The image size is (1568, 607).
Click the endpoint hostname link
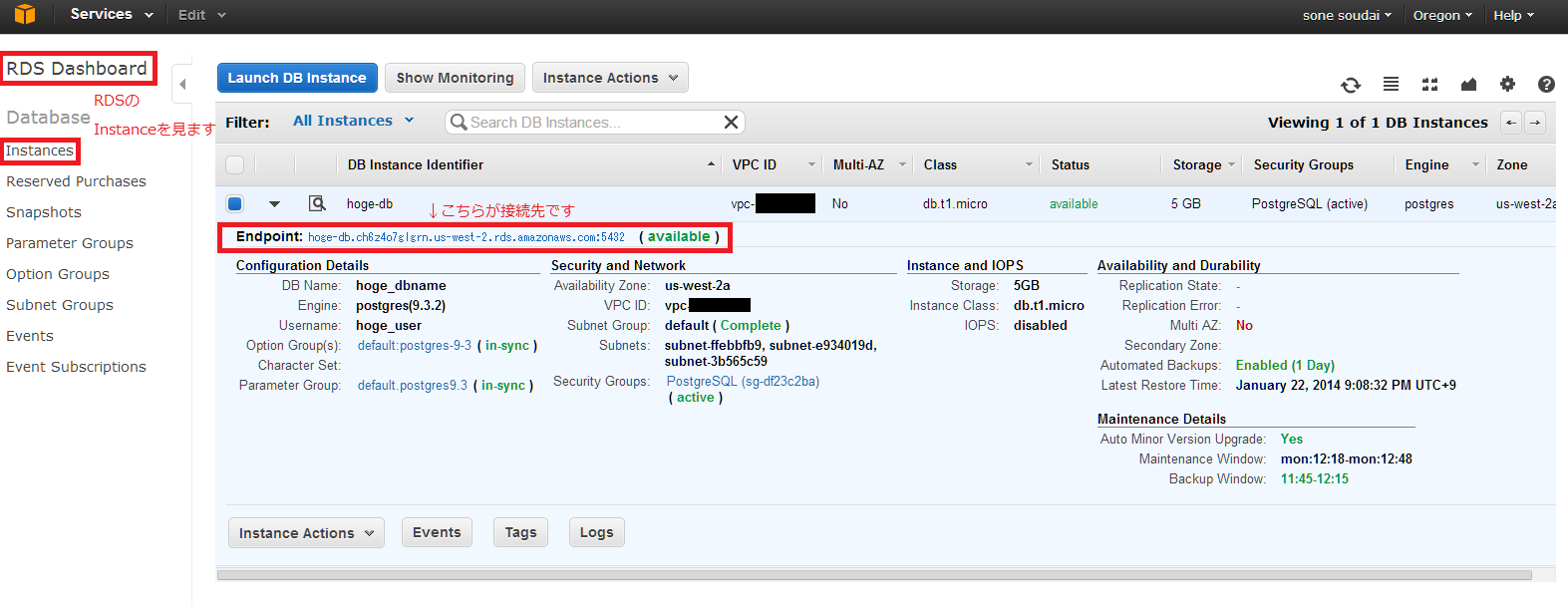(x=467, y=237)
